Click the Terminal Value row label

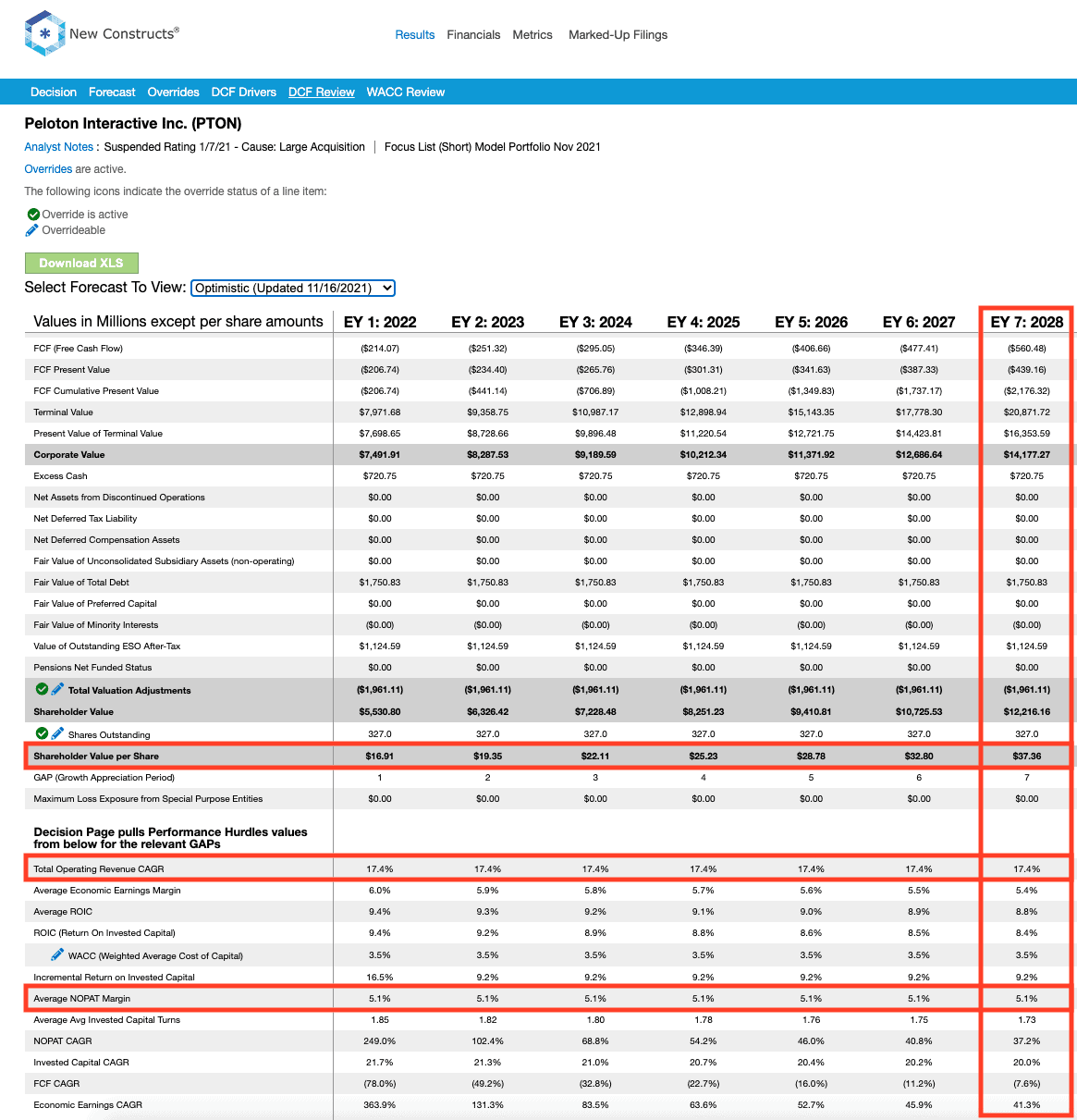[64, 412]
